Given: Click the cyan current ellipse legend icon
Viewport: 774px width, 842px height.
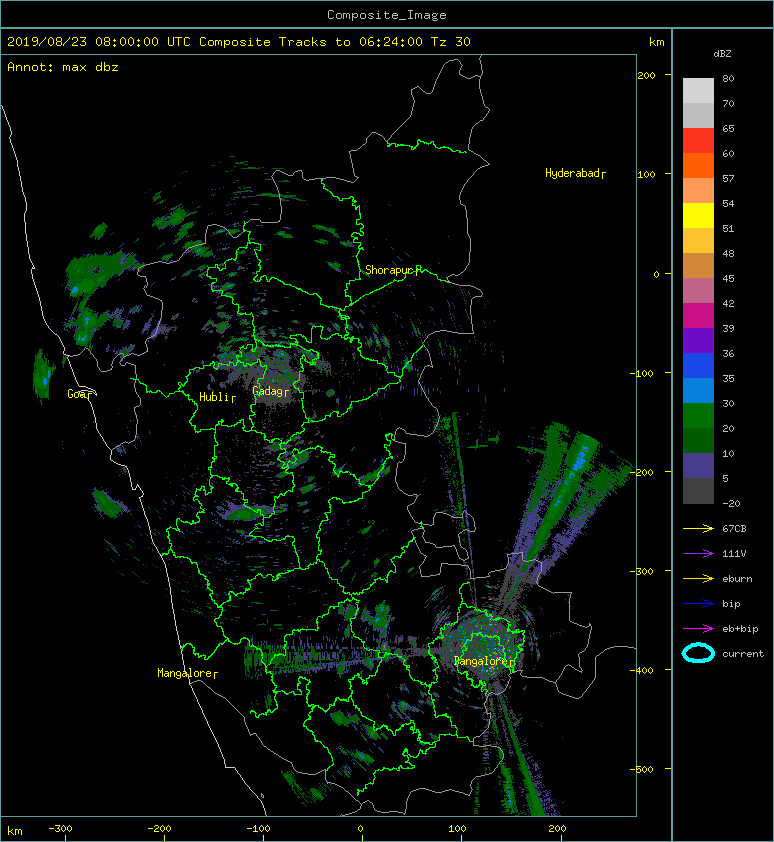Looking at the screenshot, I should pos(698,653).
